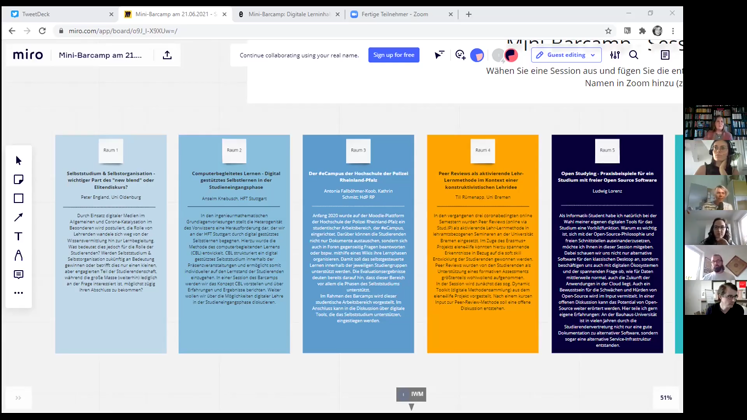Select the cursor tool in Miro toolbar
747x420 pixels.
pos(18,161)
